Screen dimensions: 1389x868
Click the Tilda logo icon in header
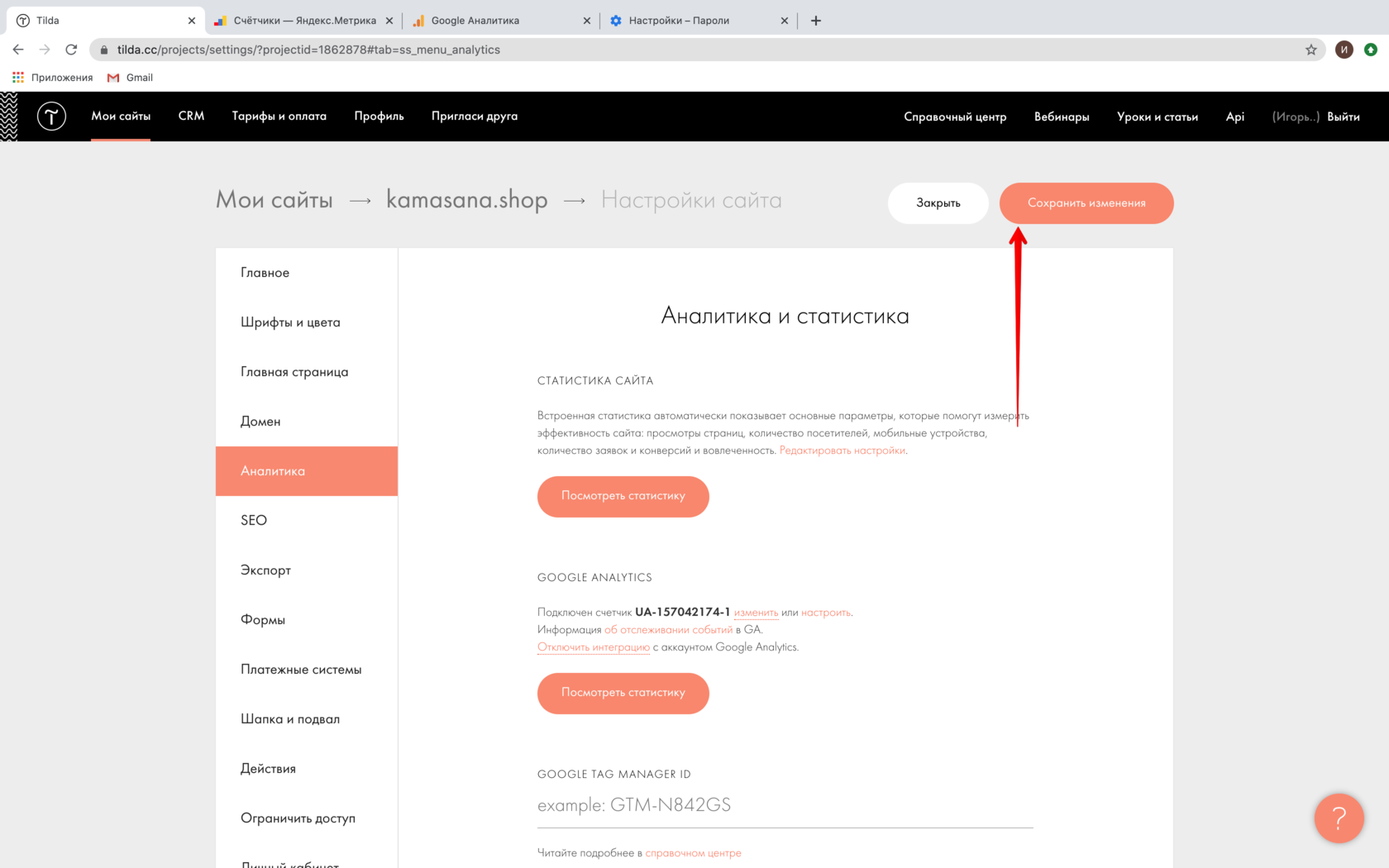(x=51, y=117)
